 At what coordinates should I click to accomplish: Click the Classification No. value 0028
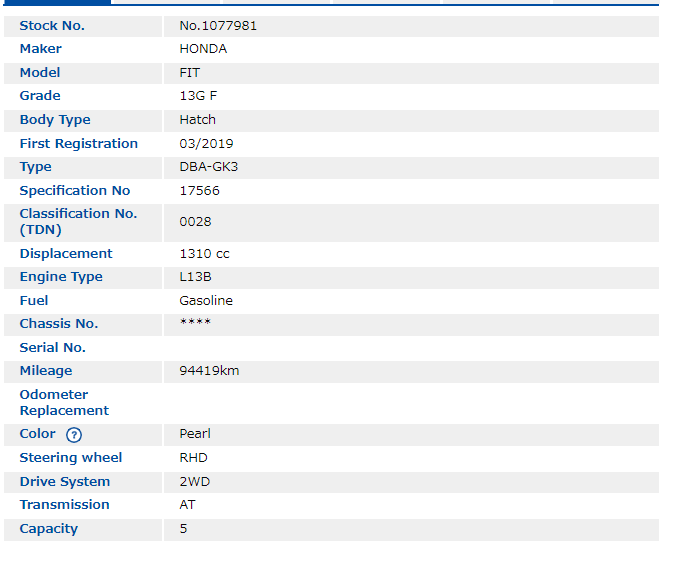[195, 222]
